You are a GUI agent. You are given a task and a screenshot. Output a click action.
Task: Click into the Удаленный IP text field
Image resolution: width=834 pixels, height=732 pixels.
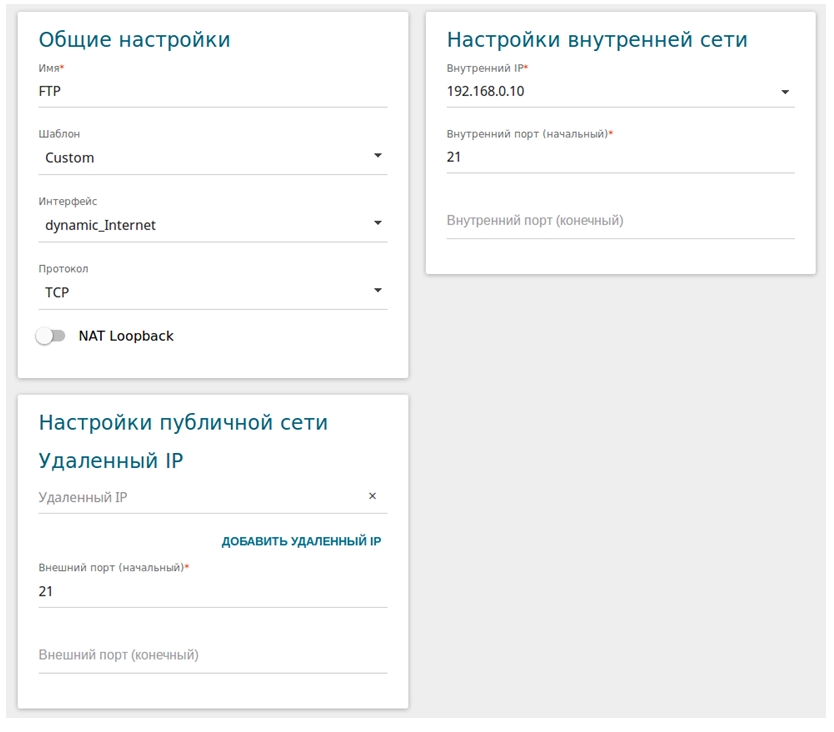[x=198, y=497]
